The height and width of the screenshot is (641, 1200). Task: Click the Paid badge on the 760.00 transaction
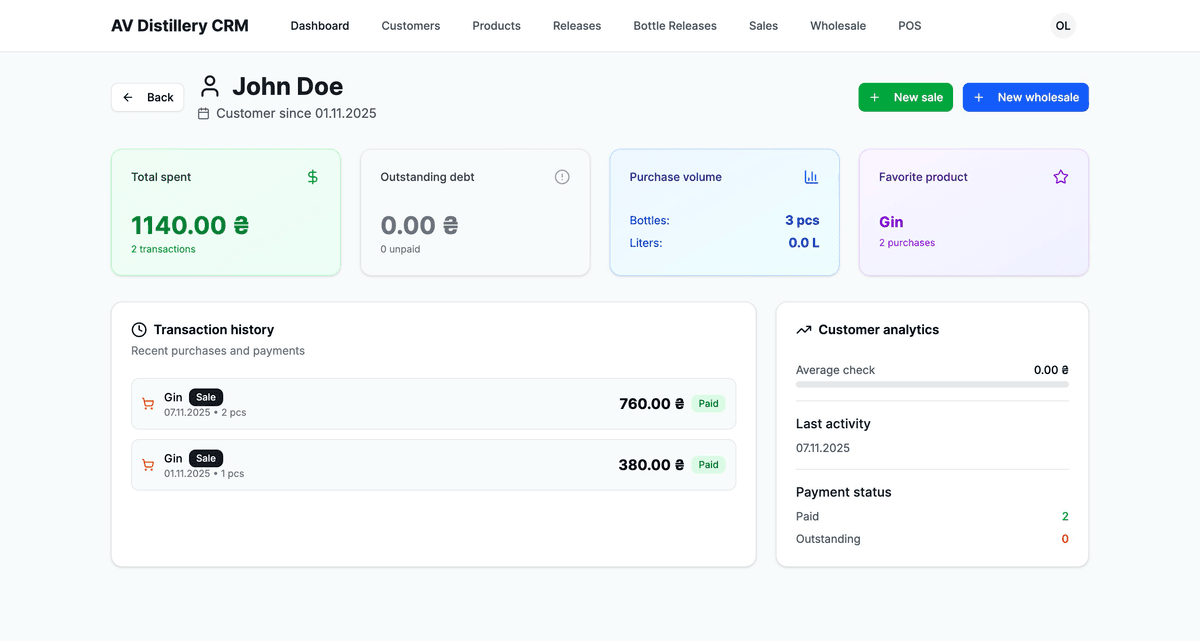708,404
